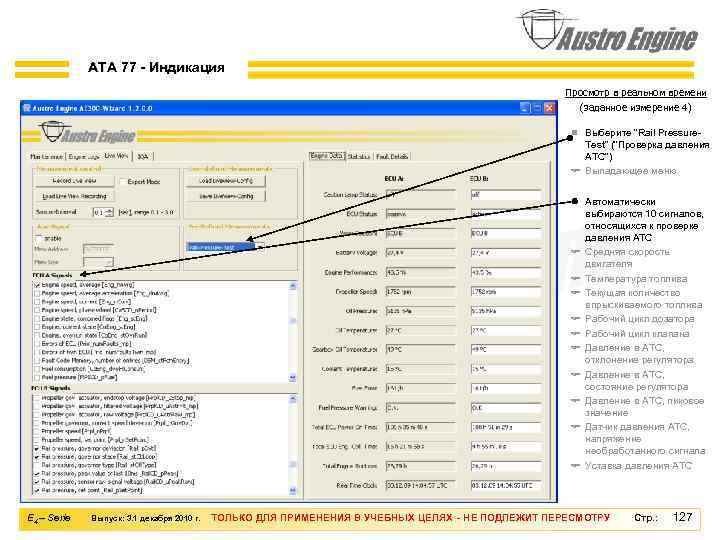This screenshot has width=720, height=540.
Task: Check Fault Code Memory, number of entries
Action: (x=37, y=360)
